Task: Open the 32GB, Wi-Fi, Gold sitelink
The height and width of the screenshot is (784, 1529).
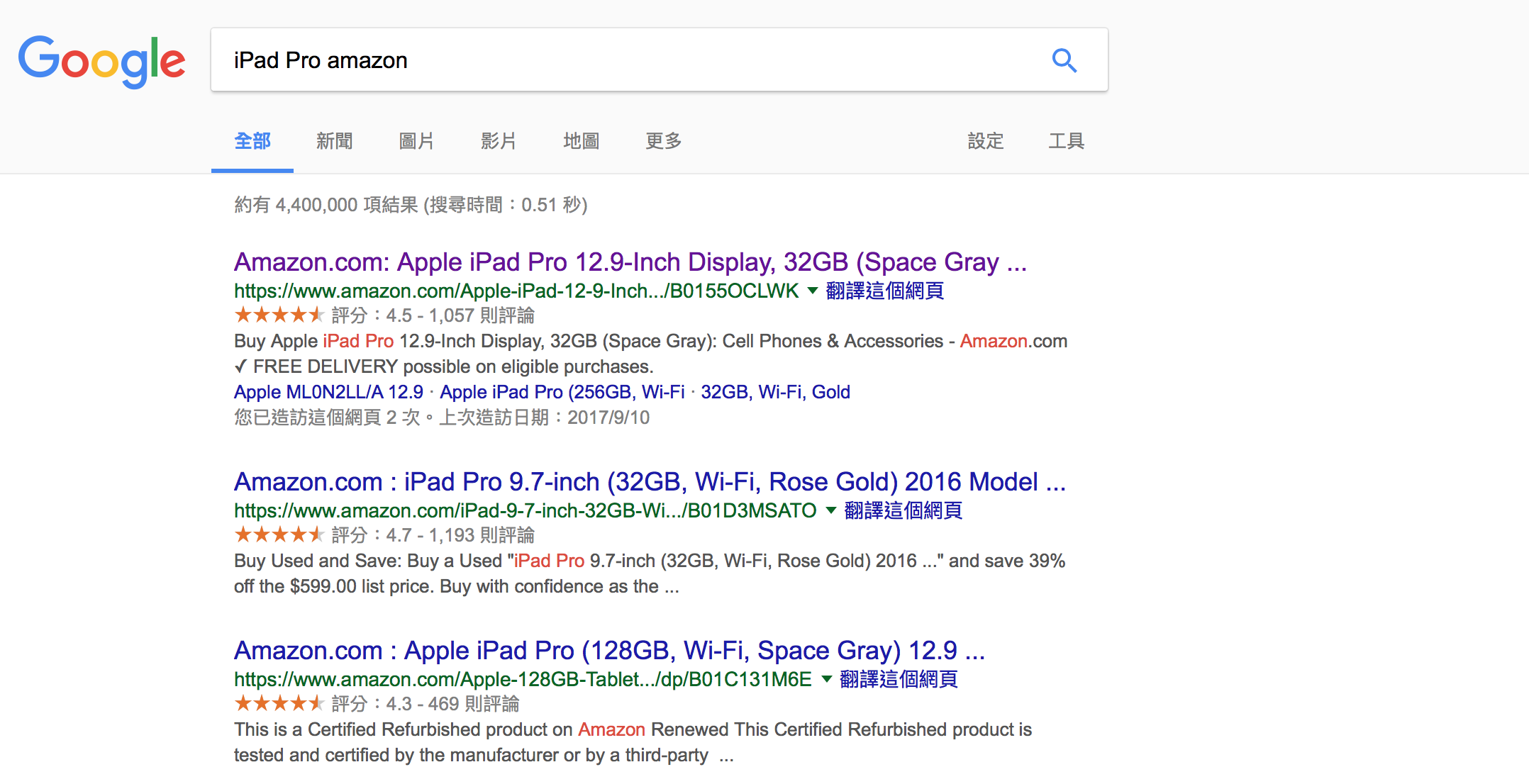Action: point(775,392)
